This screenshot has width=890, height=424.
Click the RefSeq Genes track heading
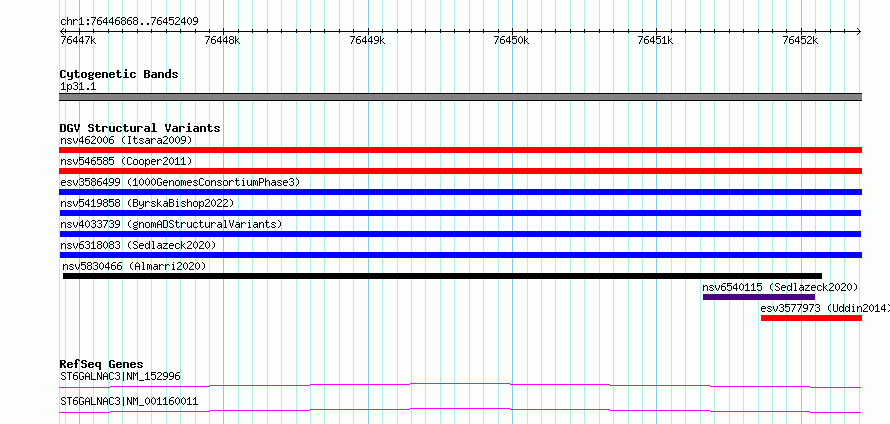coord(102,364)
